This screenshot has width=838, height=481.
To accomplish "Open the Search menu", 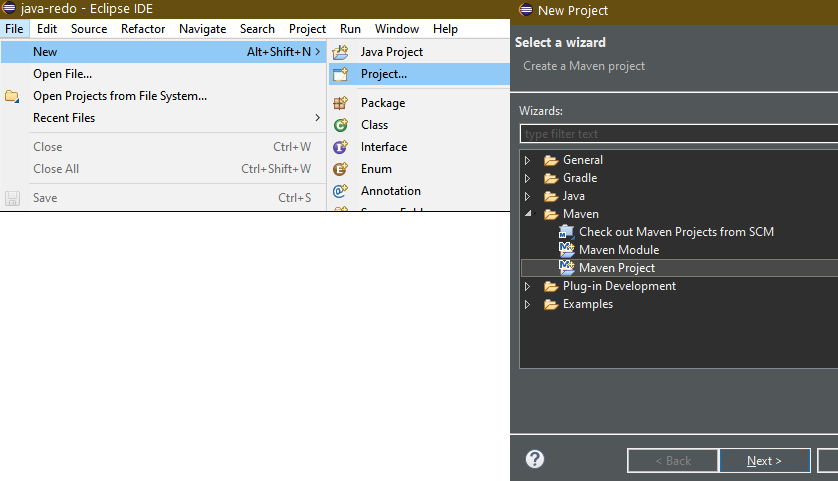I will (257, 29).
